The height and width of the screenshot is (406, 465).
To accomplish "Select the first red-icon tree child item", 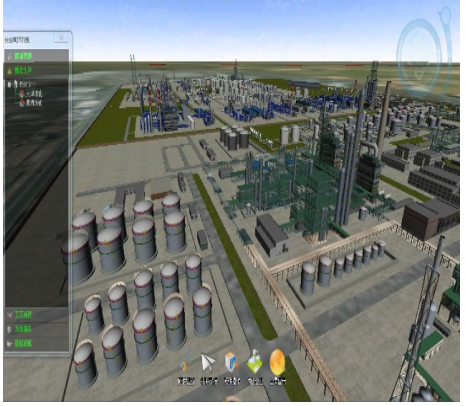I will point(31,94).
